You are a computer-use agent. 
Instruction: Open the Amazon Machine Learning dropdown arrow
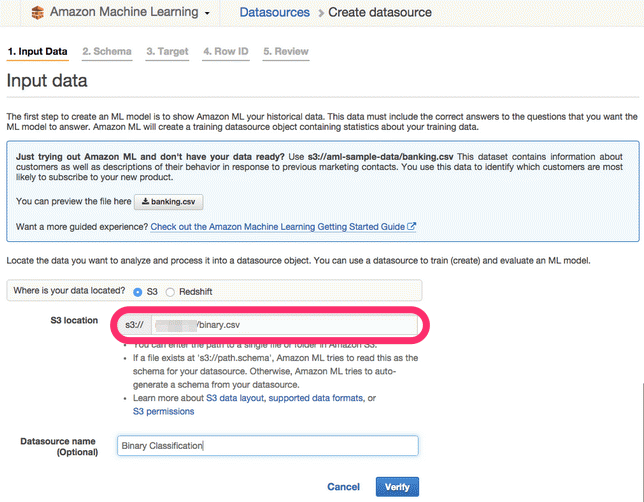[207, 14]
